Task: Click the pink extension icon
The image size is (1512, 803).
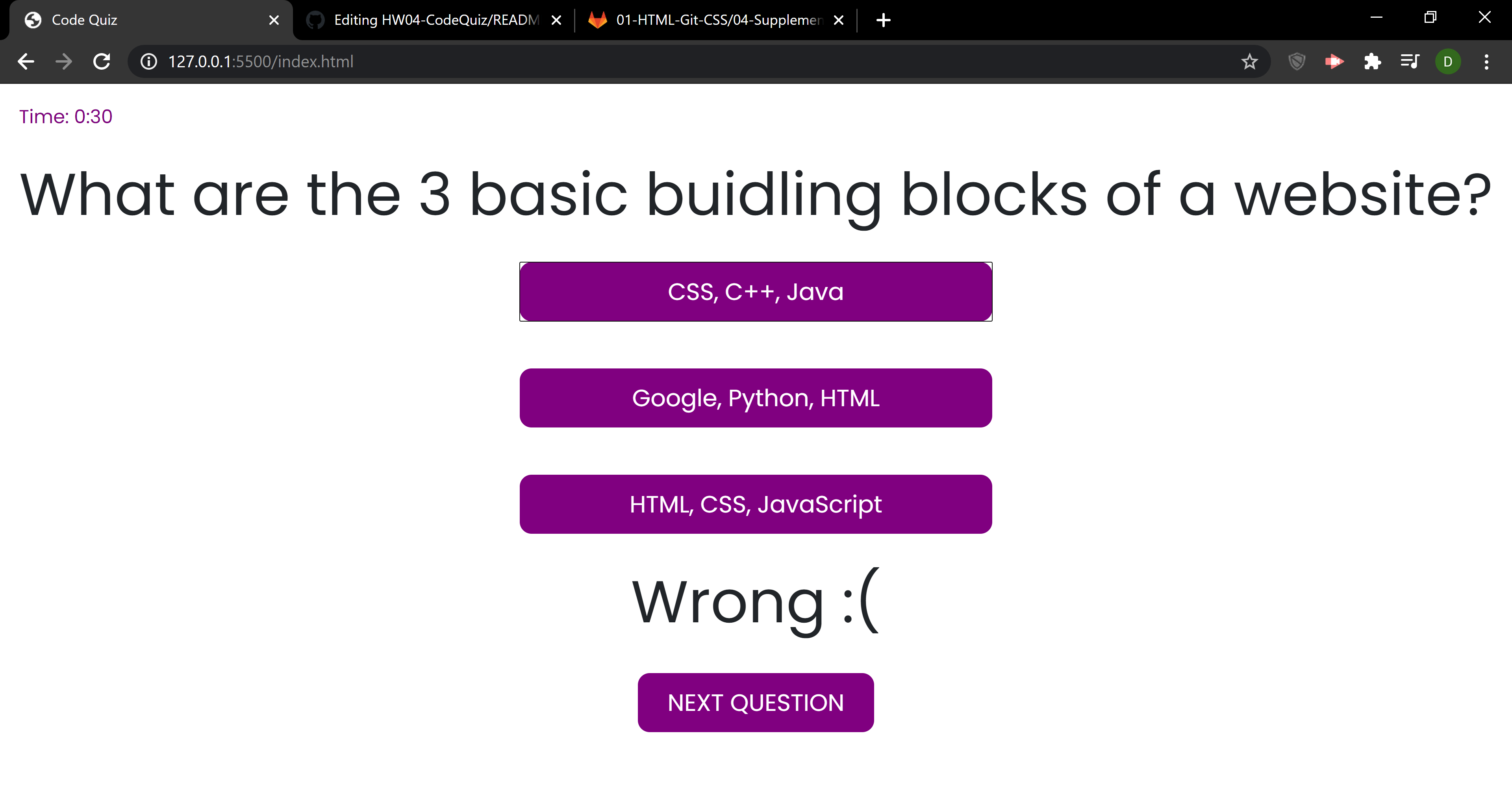Action: pyautogui.click(x=1334, y=61)
